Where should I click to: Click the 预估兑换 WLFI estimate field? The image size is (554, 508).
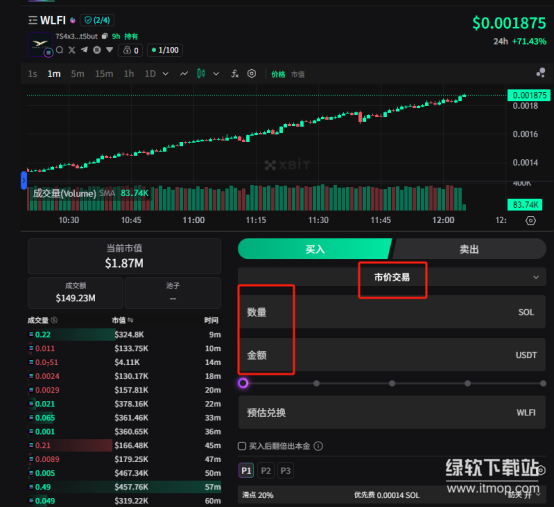click(392, 412)
